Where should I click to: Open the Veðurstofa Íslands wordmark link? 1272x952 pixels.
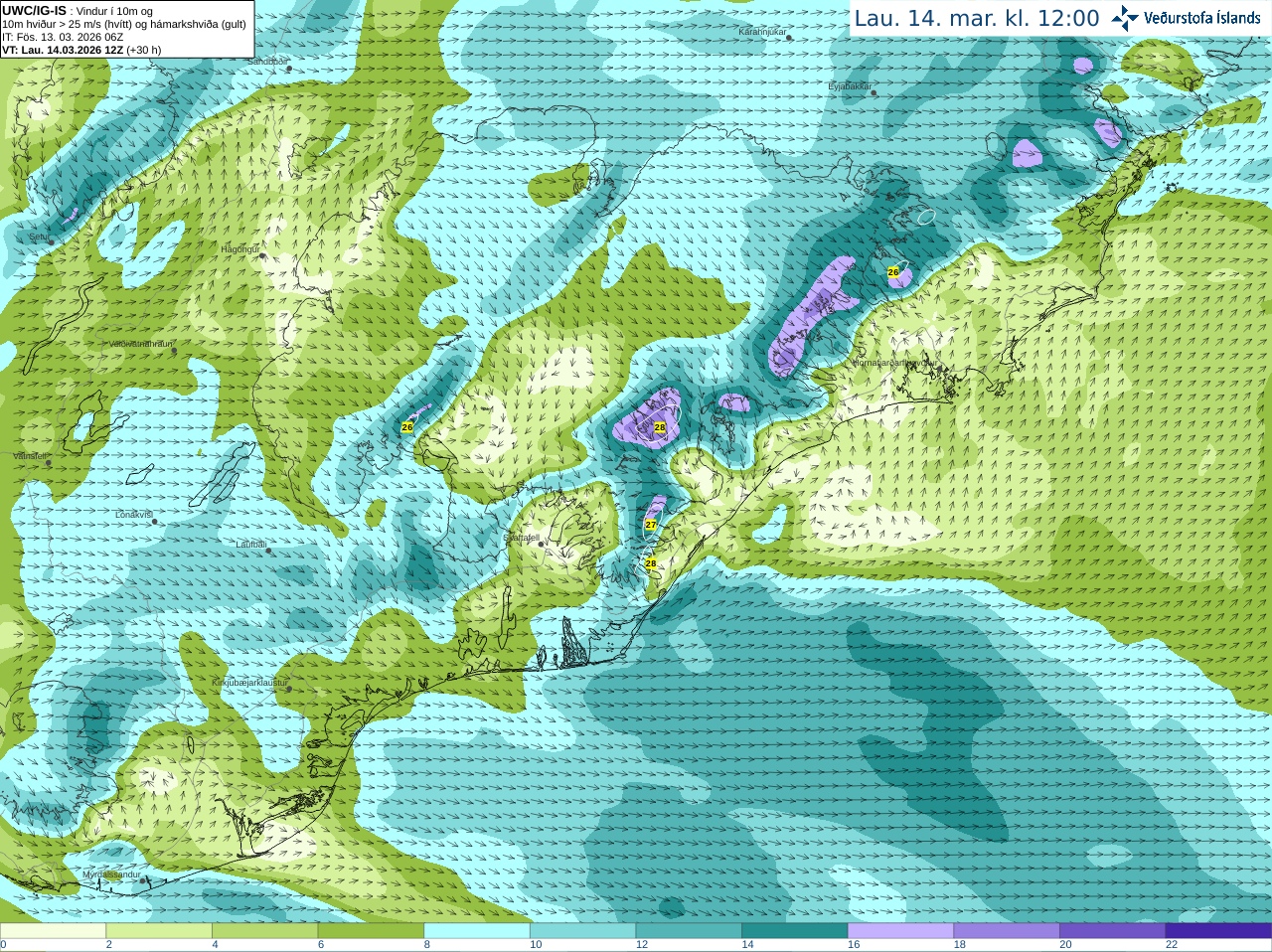coord(1202,18)
